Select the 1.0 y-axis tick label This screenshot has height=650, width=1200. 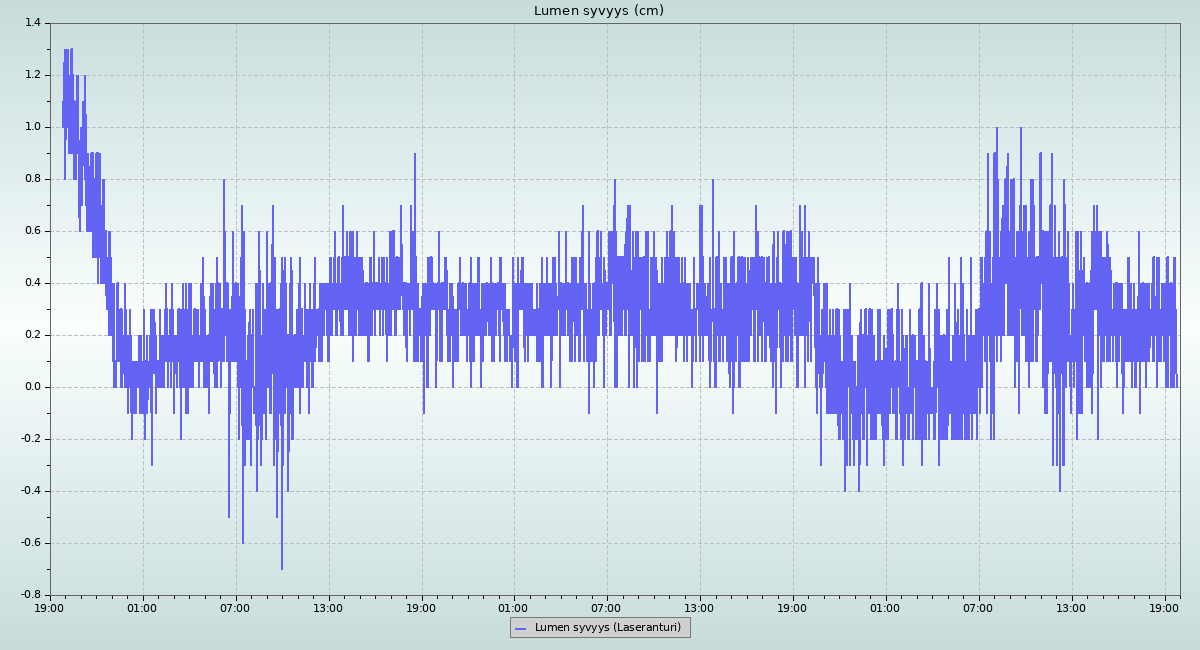point(32,127)
